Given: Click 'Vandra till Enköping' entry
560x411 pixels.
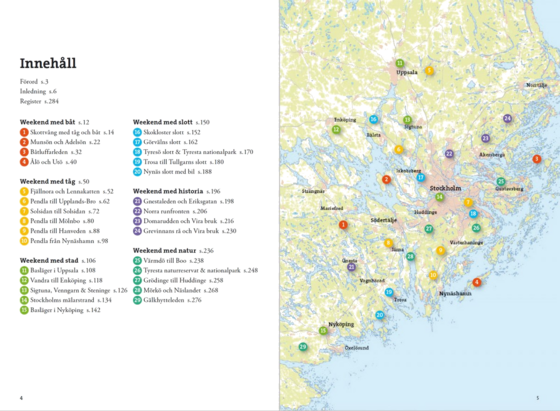Looking at the screenshot, I should point(61,280).
